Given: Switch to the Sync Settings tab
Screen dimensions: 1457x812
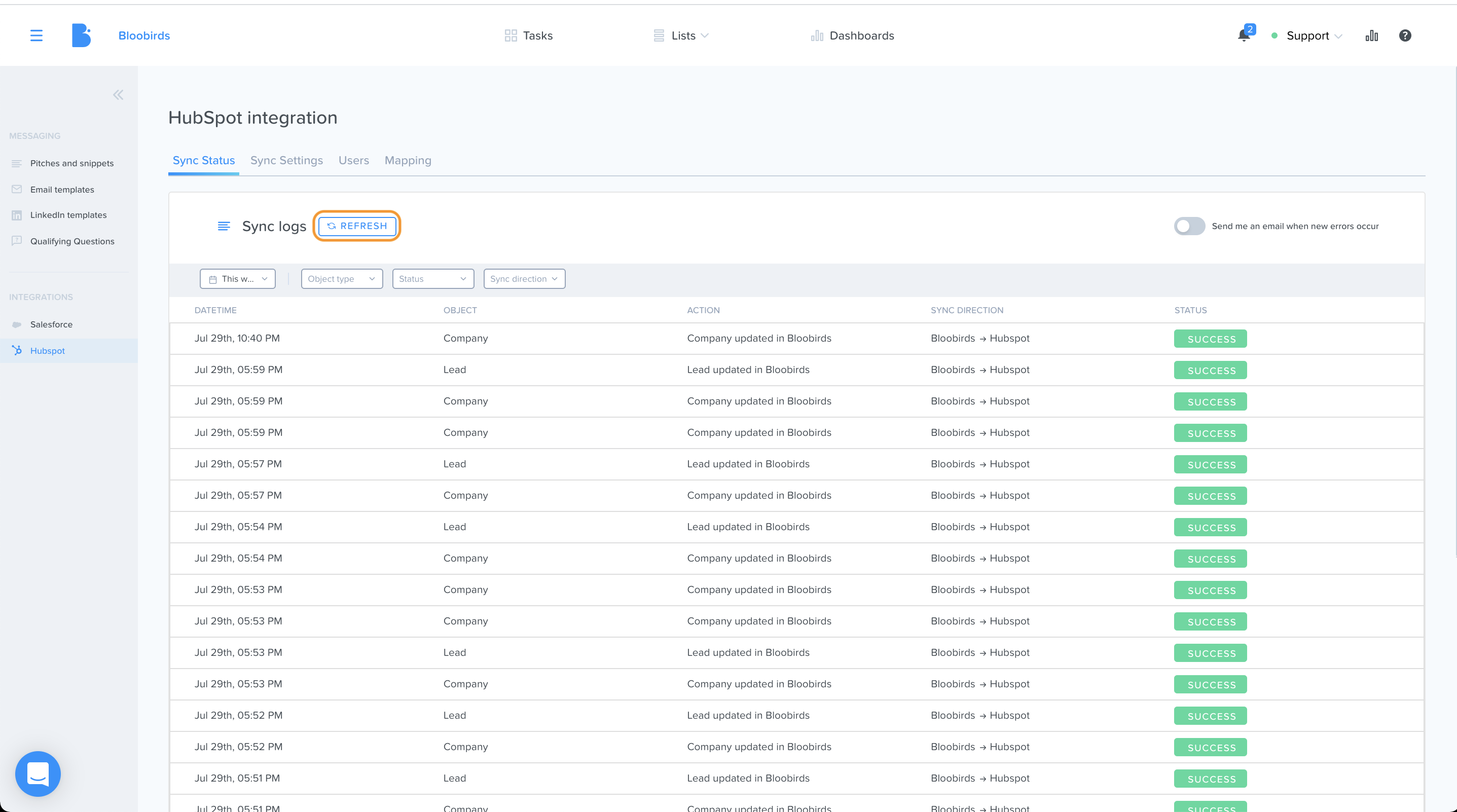Looking at the screenshot, I should coord(287,161).
